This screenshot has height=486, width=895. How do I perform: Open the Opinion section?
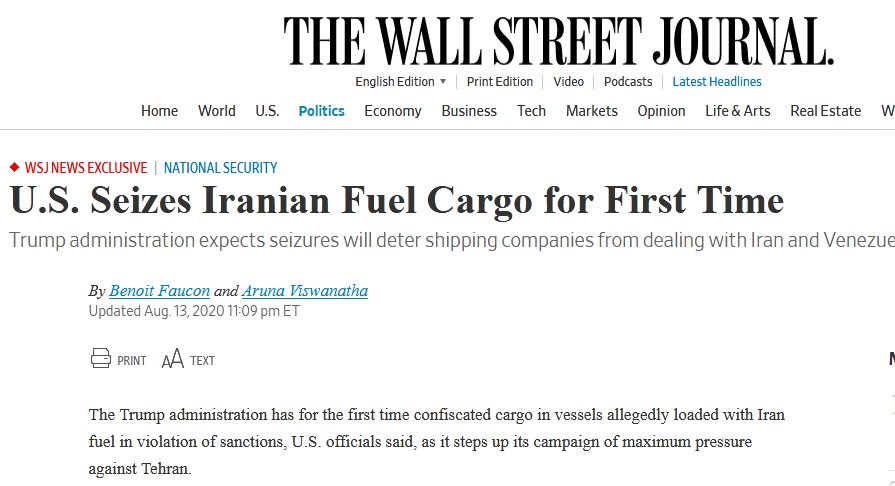click(x=661, y=111)
